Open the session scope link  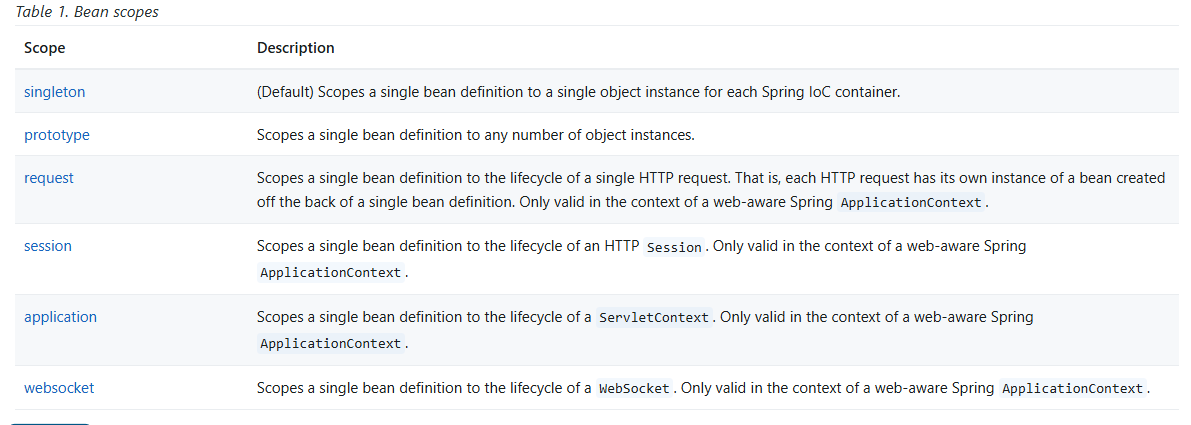point(48,246)
